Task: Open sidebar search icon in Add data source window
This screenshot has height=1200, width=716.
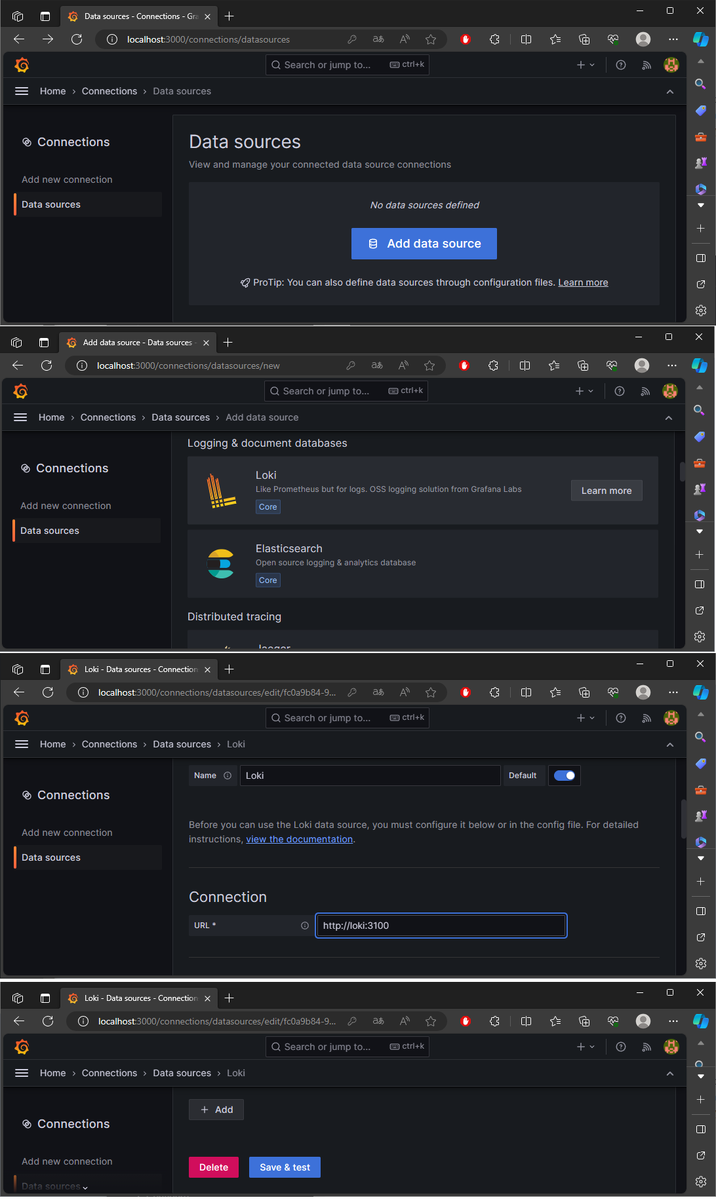Action: pos(700,410)
